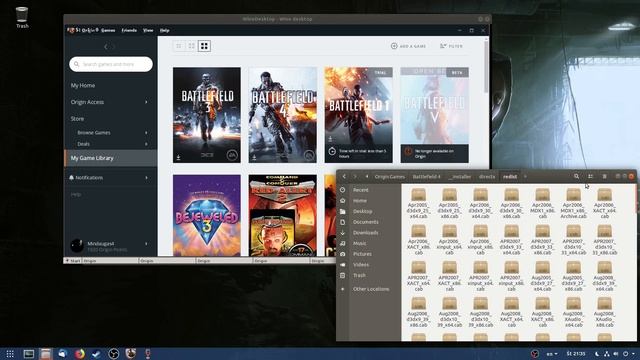Open the Store section
The height and width of the screenshot is (360, 640).
[77, 119]
